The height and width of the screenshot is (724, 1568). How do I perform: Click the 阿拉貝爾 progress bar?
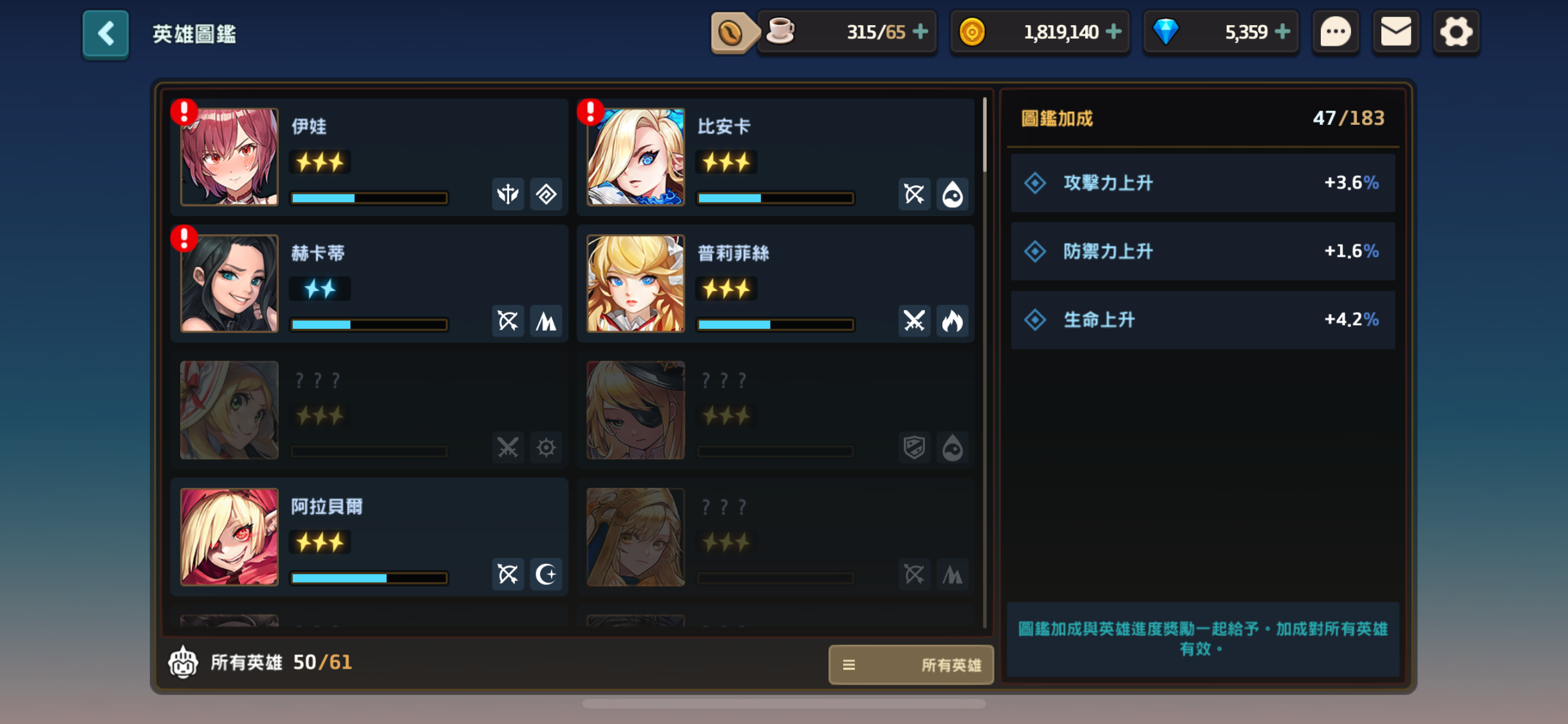coord(369,578)
